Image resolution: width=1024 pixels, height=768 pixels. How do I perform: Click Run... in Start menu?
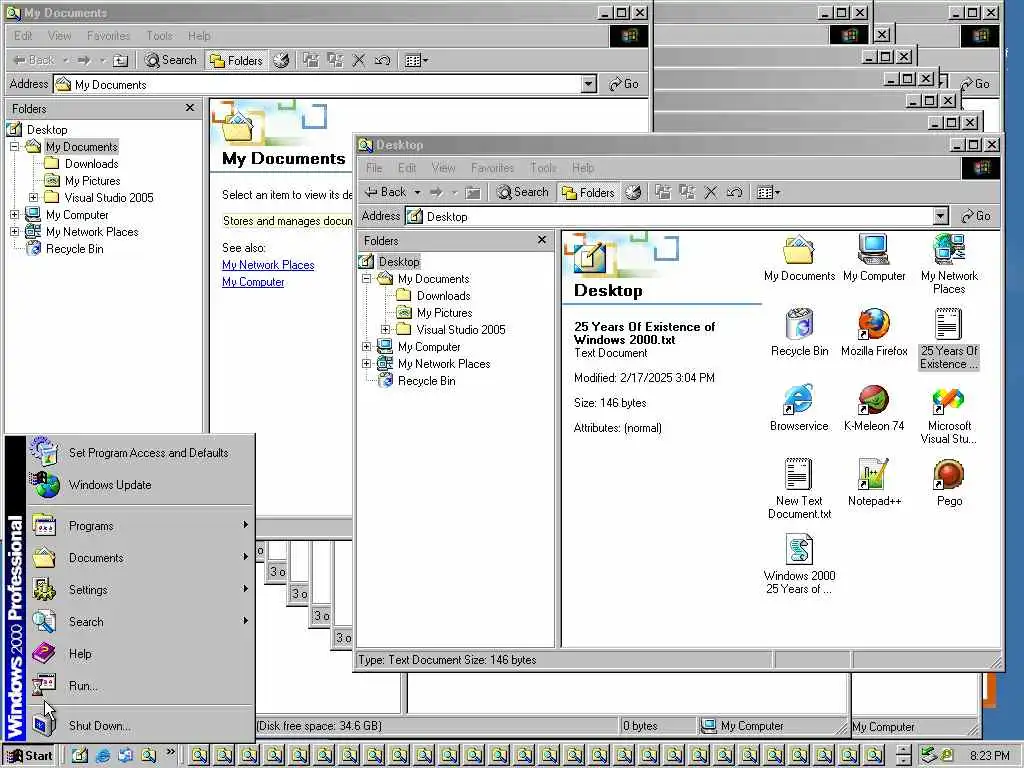click(x=140, y=686)
